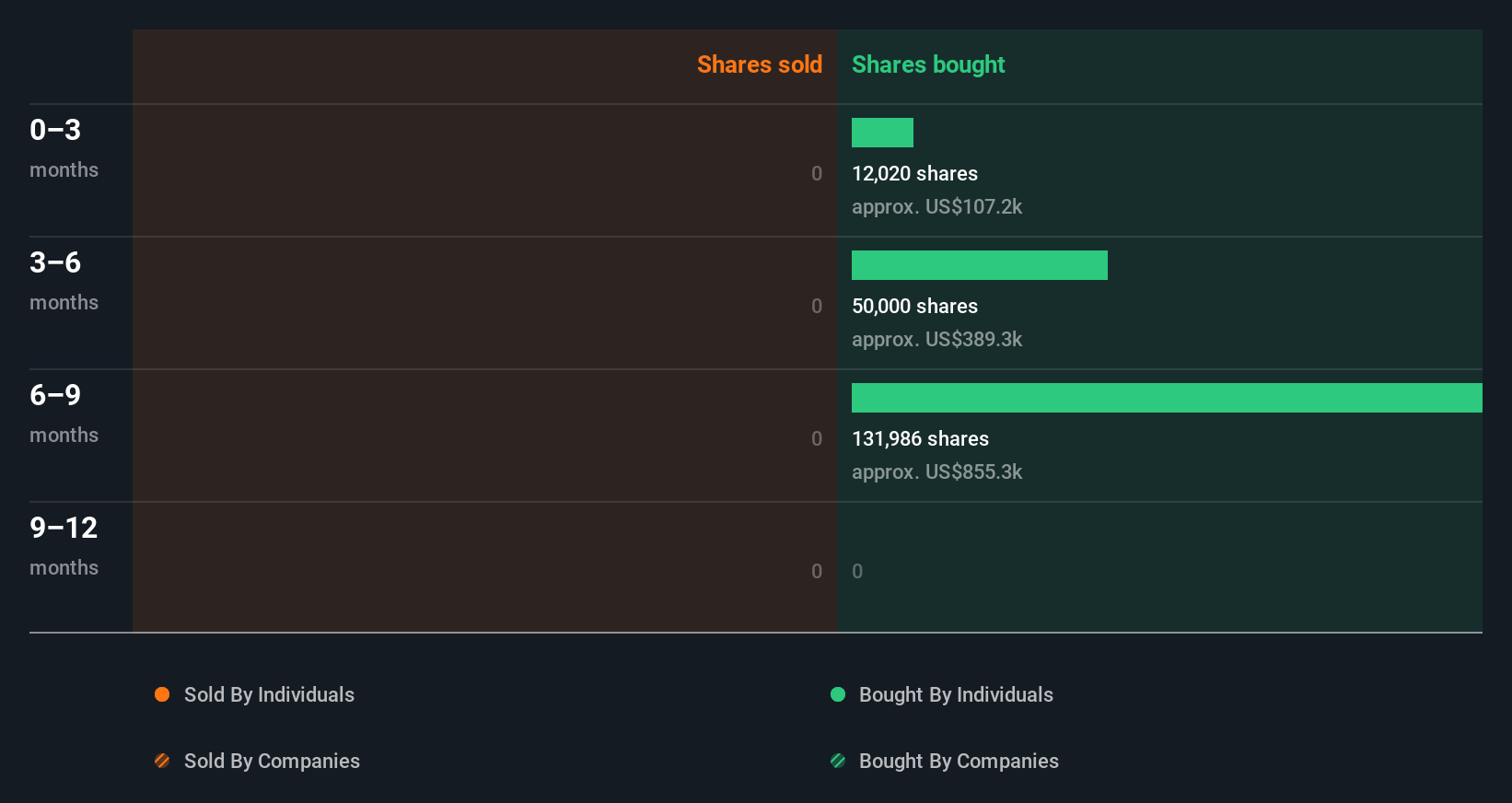The height and width of the screenshot is (803, 1512).
Task: Click the 0–3 months row label
Action: tap(64, 148)
